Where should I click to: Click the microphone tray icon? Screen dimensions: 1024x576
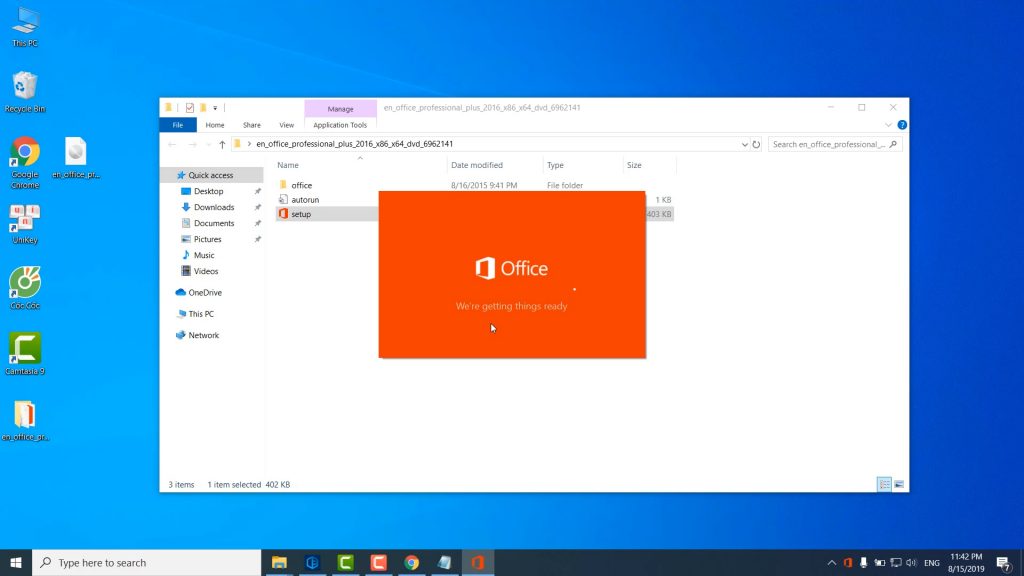pos(863,562)
